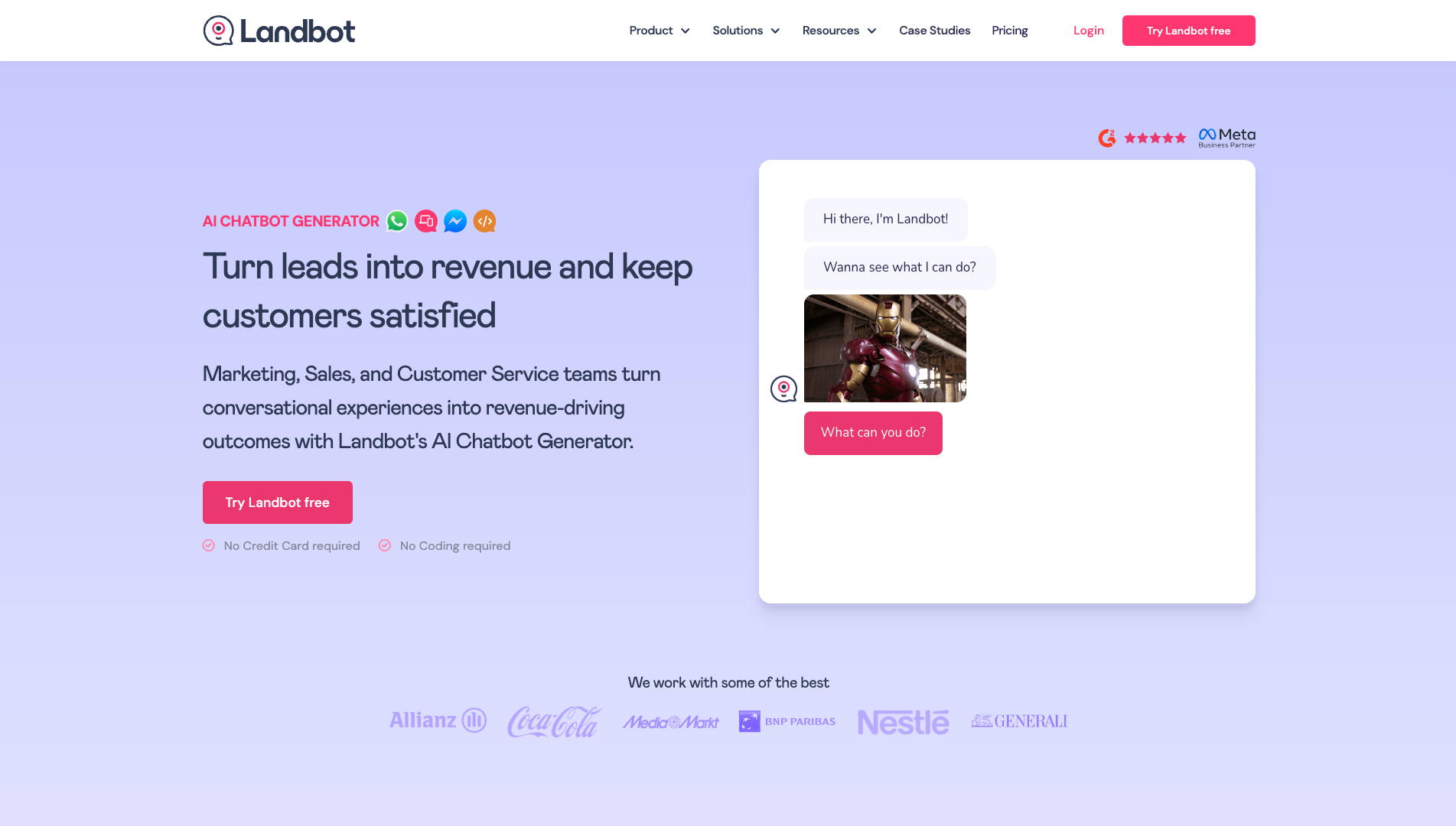The height and width of the screenshot is (826, 1456).
Task: Open the Solutions dropdown
Action: 745,31
